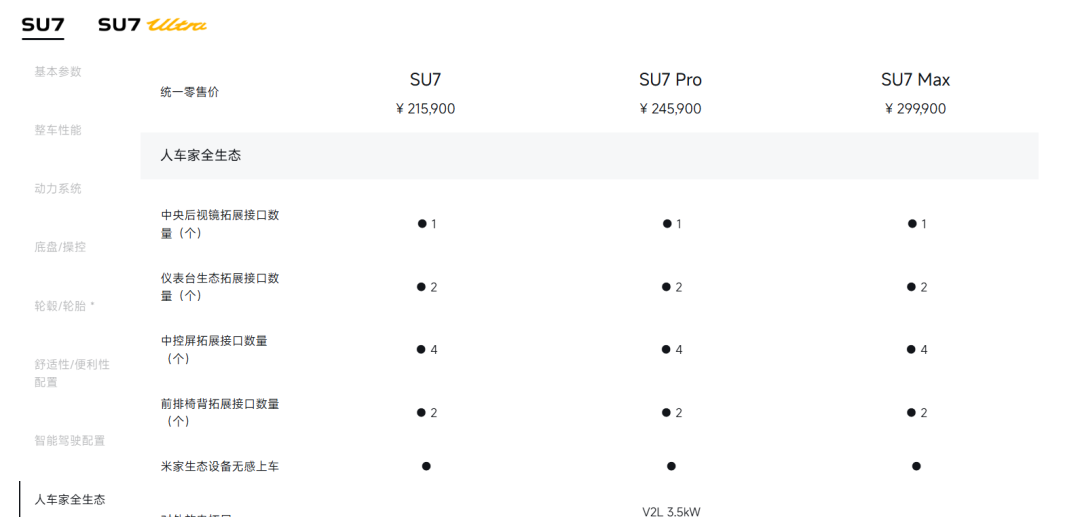Click the 米家生态设备无感上车 dot under SU7 Max
1080x517 pixels.
pos(916,466)
